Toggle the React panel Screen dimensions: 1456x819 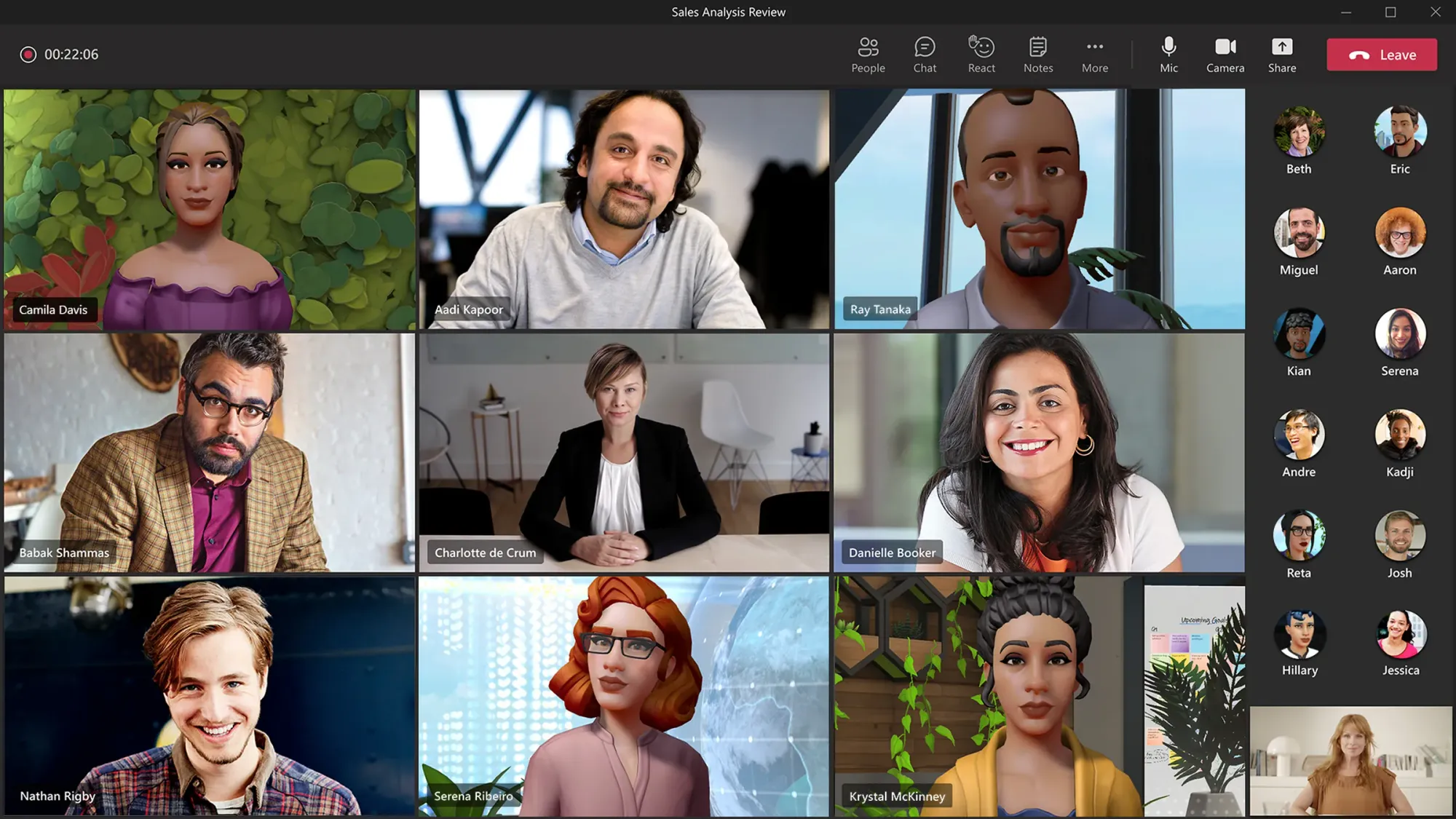980,54
